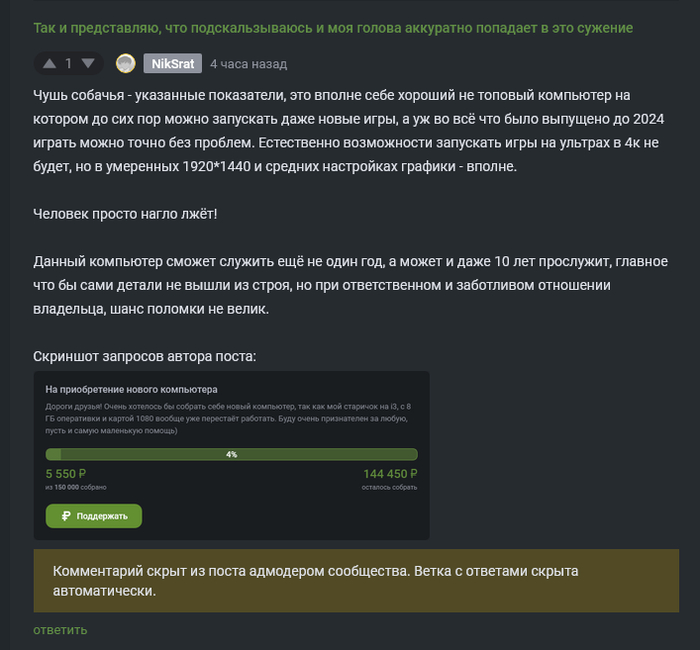Click the 'осталось собрать' label
700x650 pixels.
pos(390,487)
